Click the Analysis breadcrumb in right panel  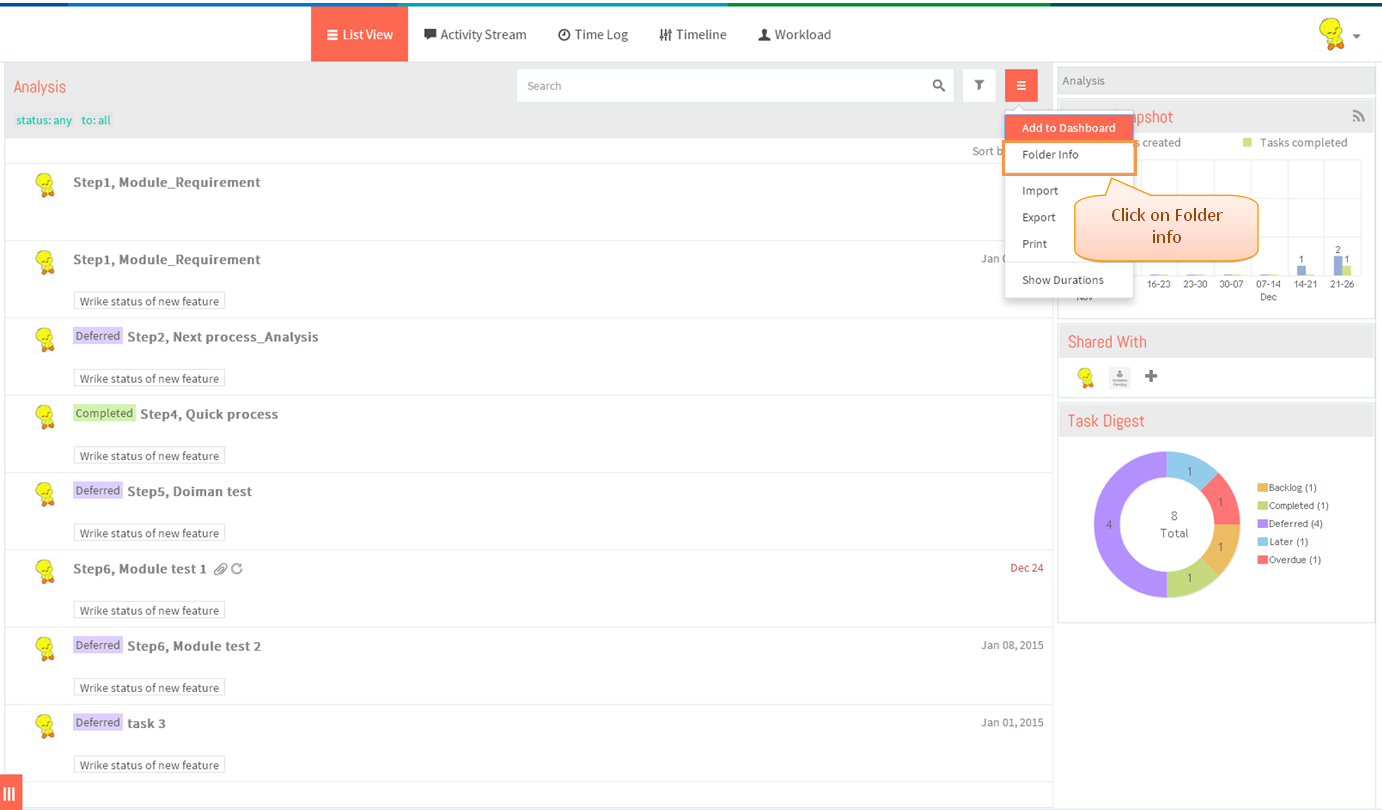tap(1083, 81)
